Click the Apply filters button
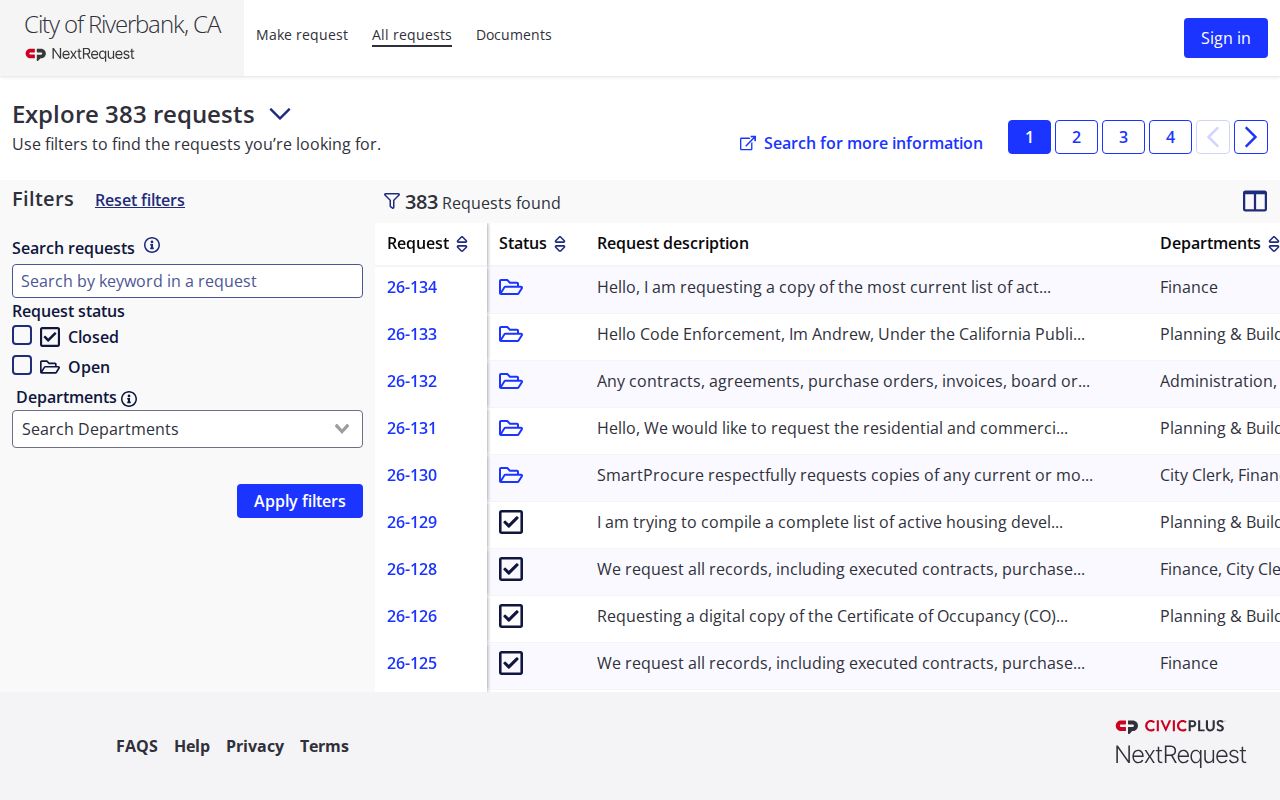The width and height of the screenshot is (1280, 800). [x=300, y=501]
